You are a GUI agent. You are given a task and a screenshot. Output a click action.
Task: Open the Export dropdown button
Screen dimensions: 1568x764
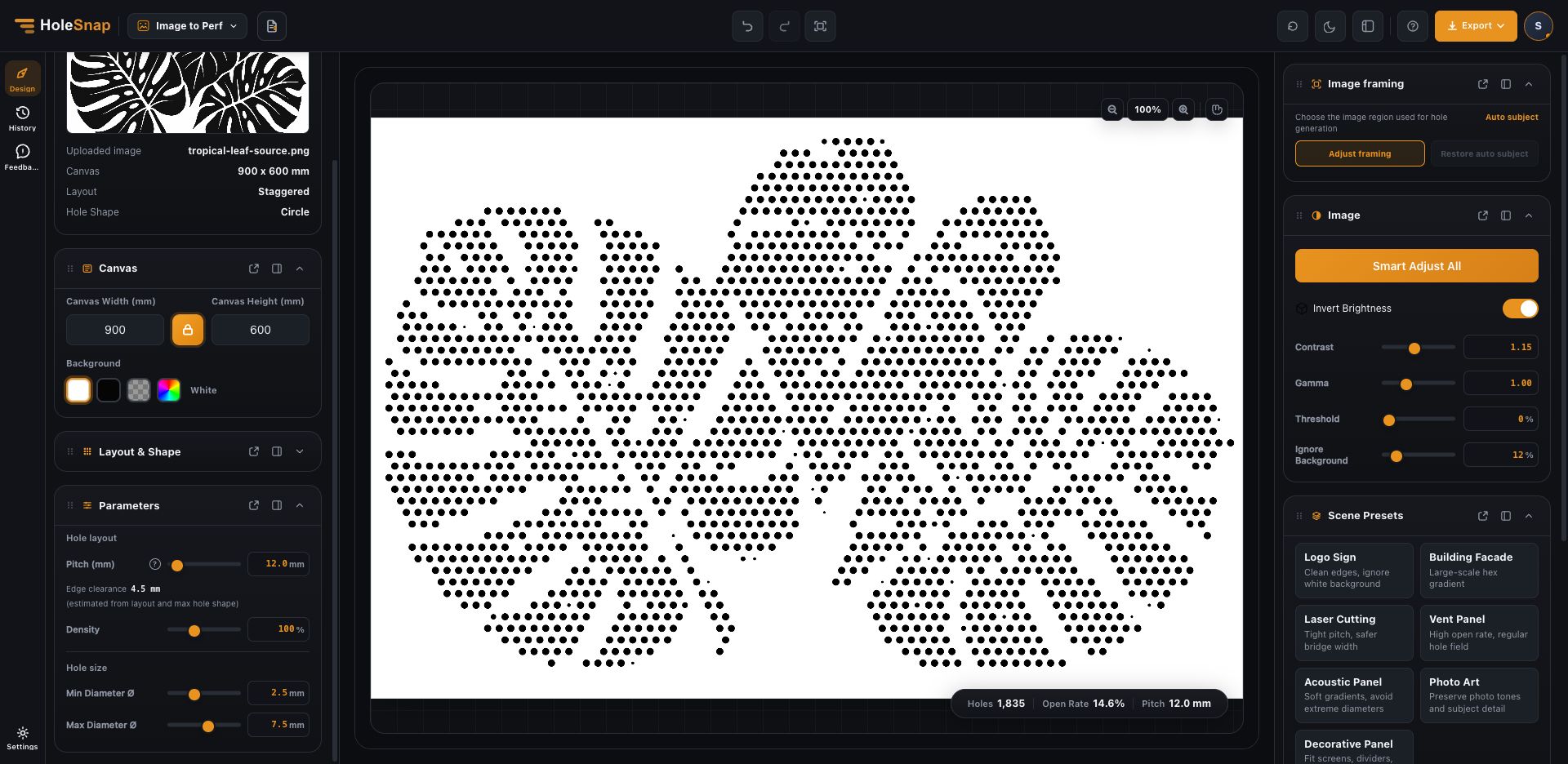coord(1476,26)
